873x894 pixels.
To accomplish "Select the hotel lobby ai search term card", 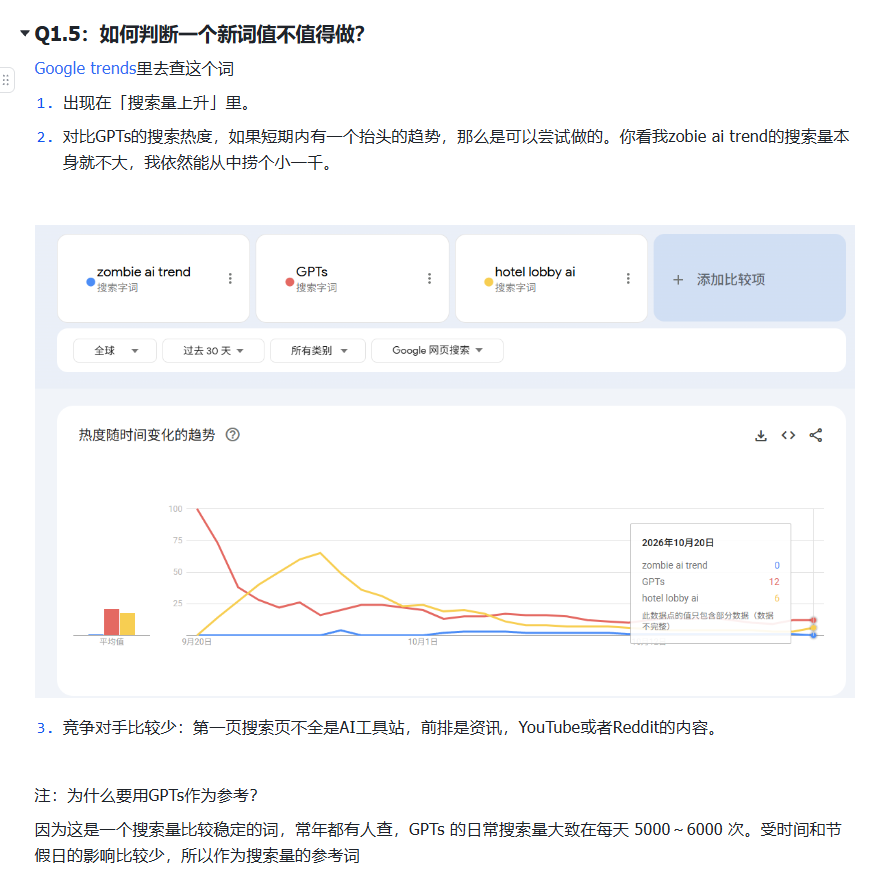I will (x=551, y=278).
